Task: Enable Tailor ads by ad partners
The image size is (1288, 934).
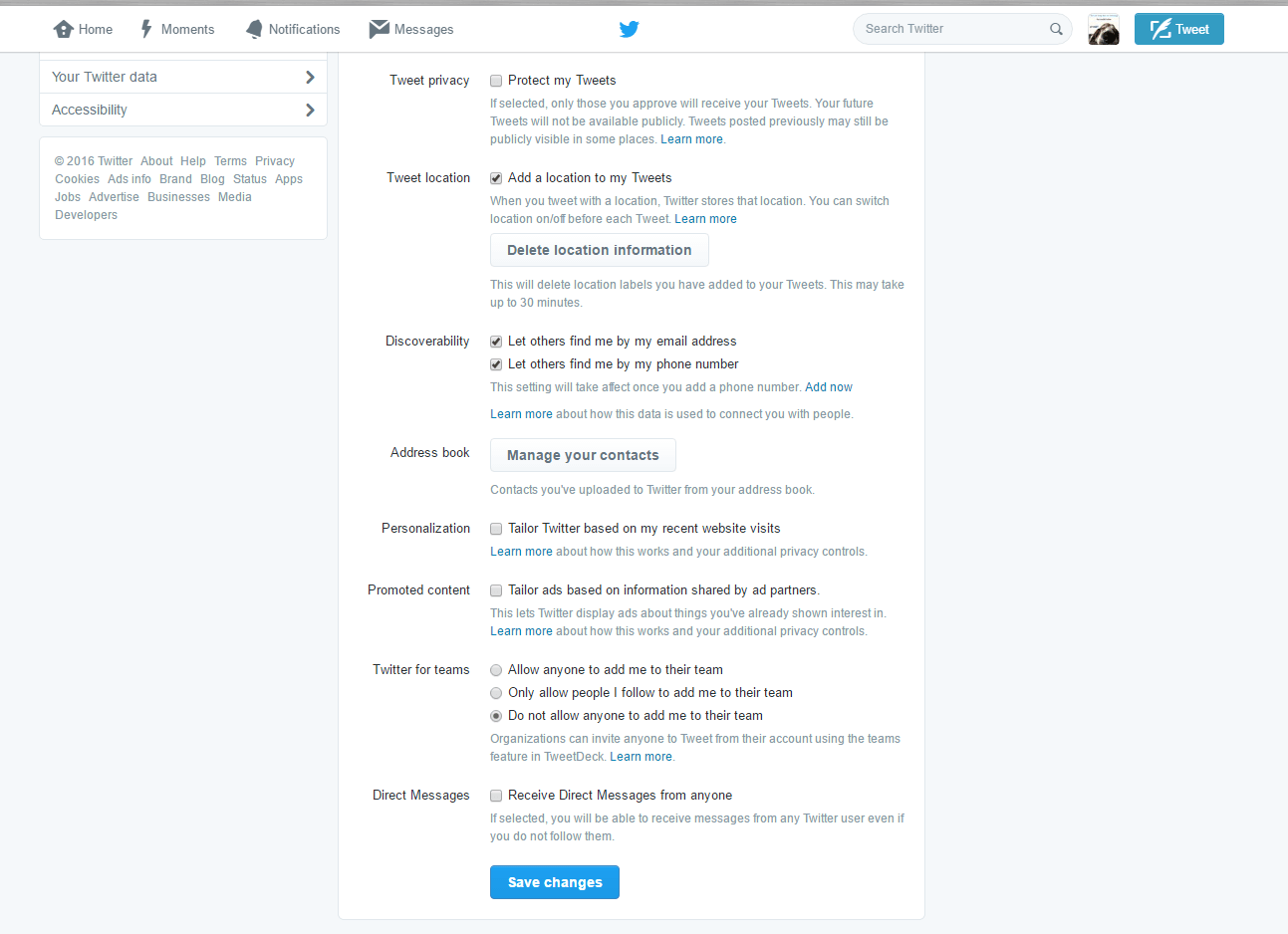Action: (496, 590)
